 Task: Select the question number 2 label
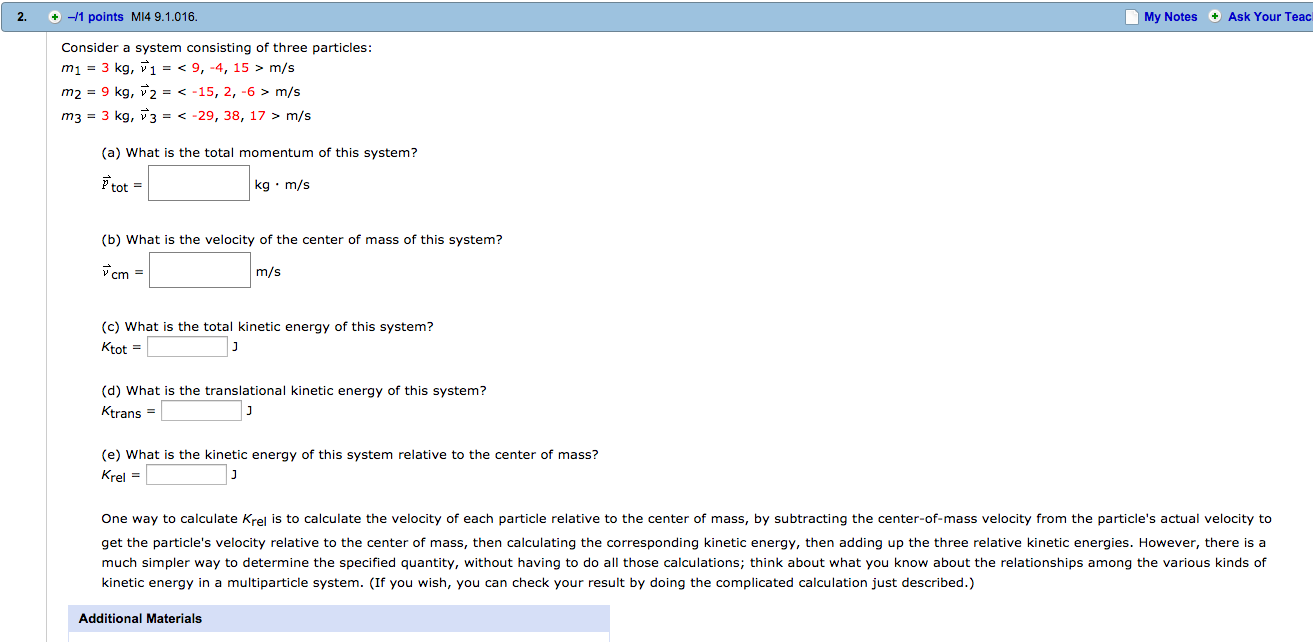[22, 17]
